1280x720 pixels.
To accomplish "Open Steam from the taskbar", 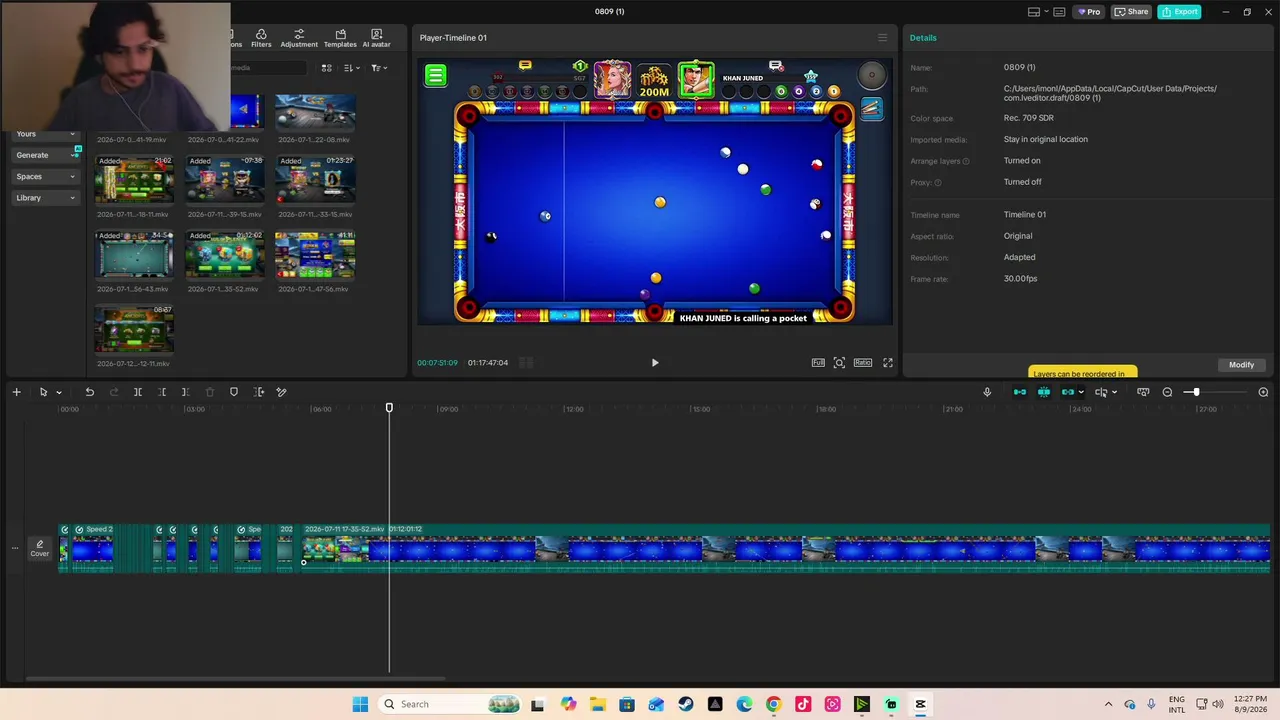I will (685, 704).
